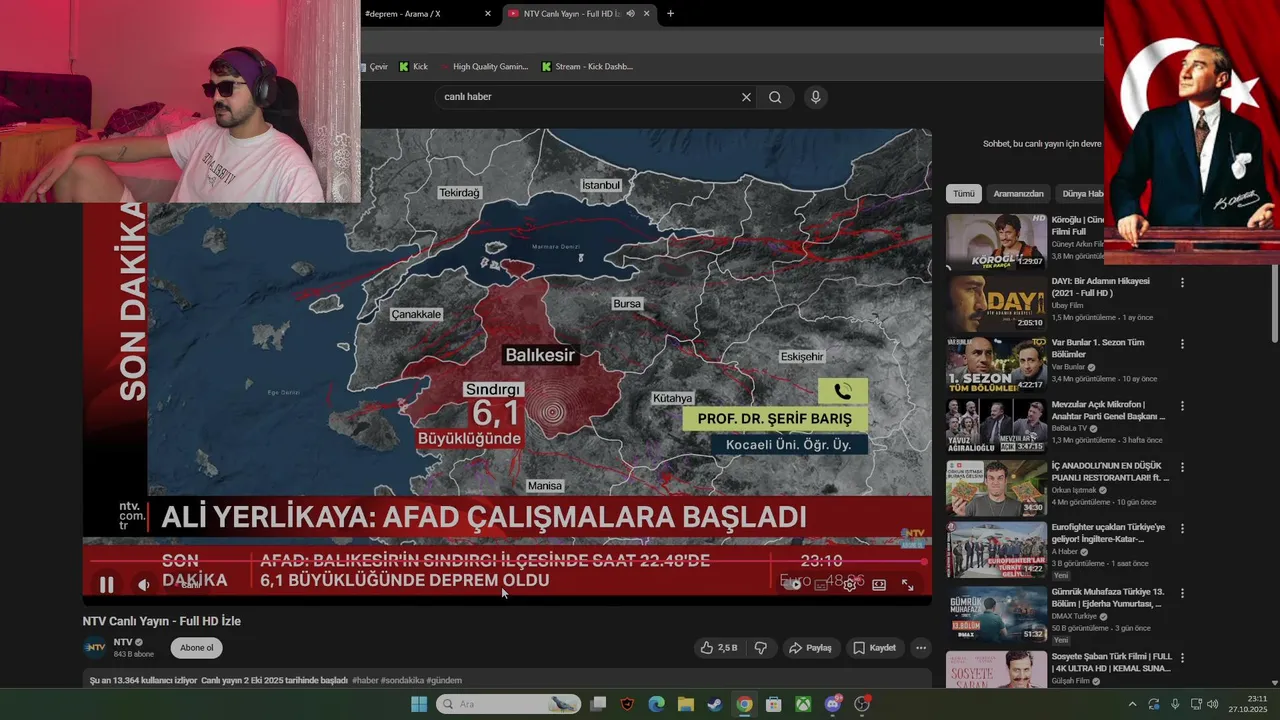Pause the NTV live video
Screen dimensions: 1280x720
point(106,585)
